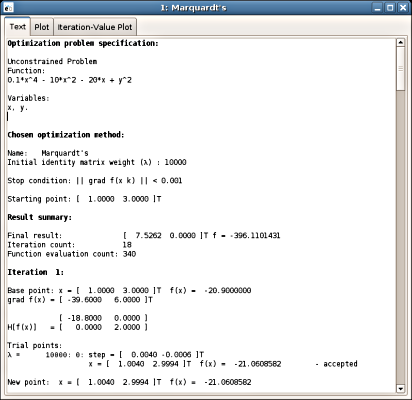Open the Plot tab
Image resolution: width=412 pixels, height=400 pixels.
(x=42, y=27)
